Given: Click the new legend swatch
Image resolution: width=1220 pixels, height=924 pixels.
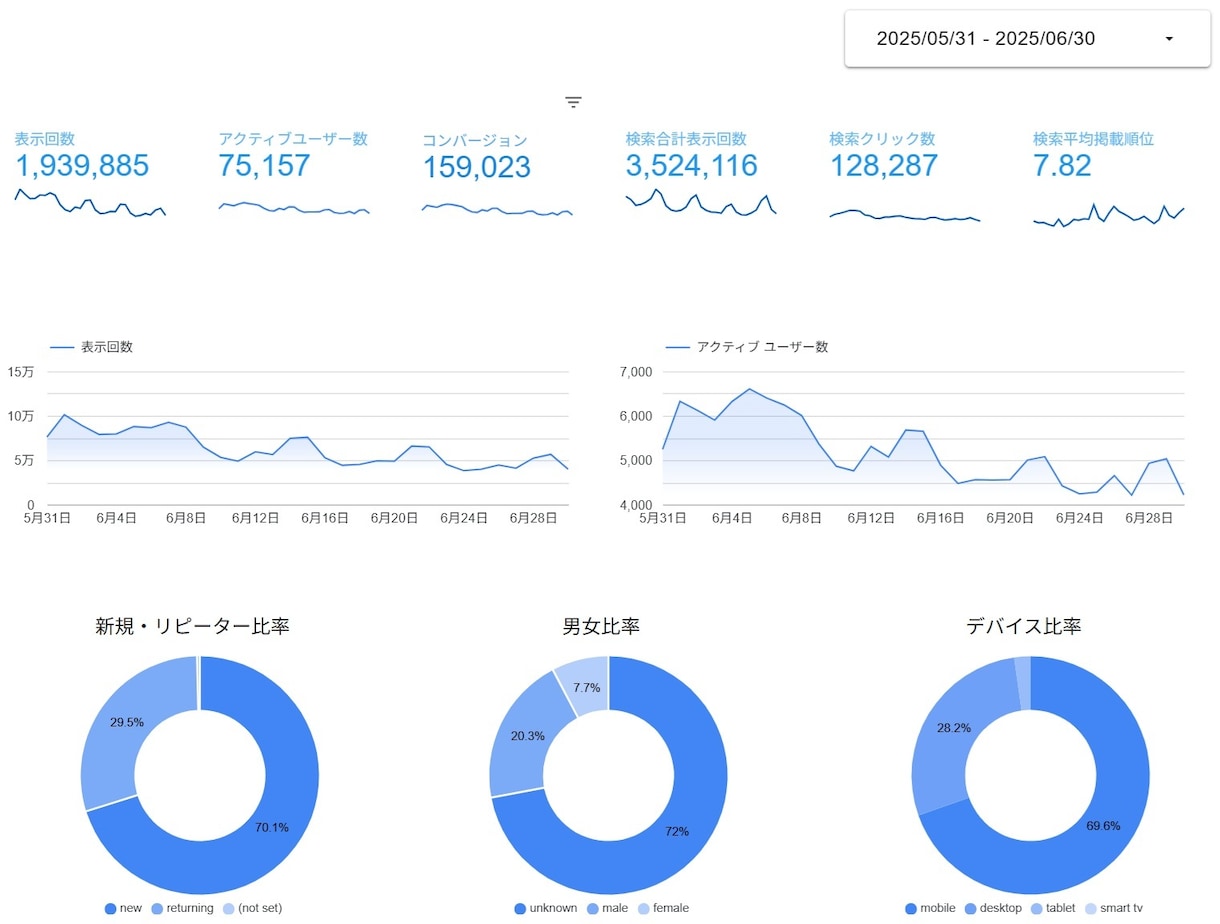Looking at the screenshot, I should pos(110,908).
